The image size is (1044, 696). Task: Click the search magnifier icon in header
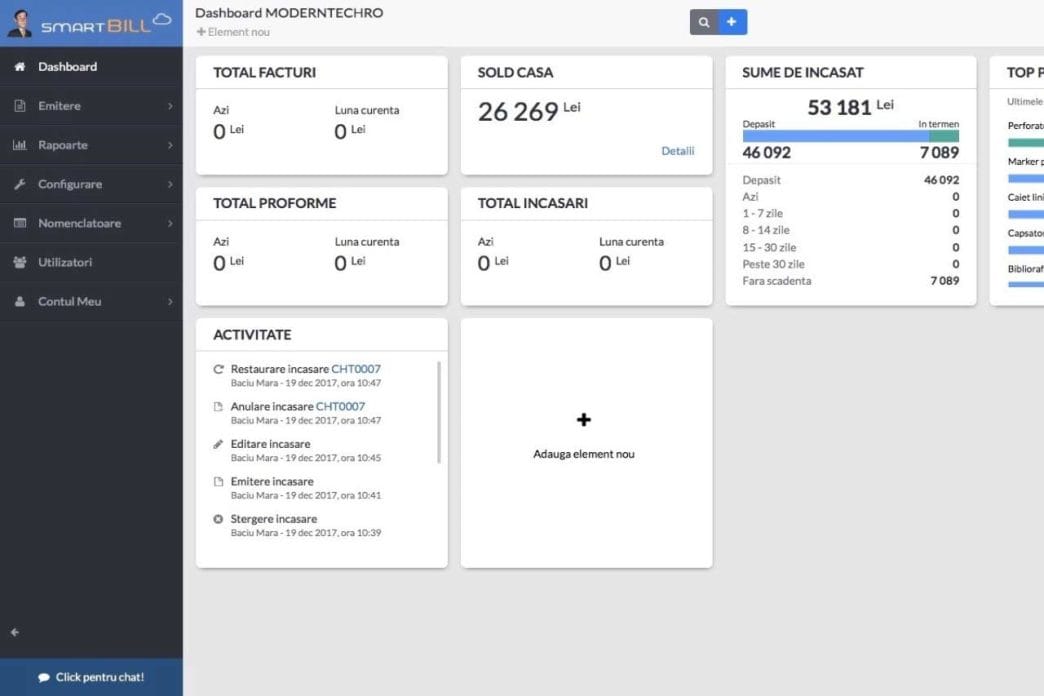coord(704,22)
